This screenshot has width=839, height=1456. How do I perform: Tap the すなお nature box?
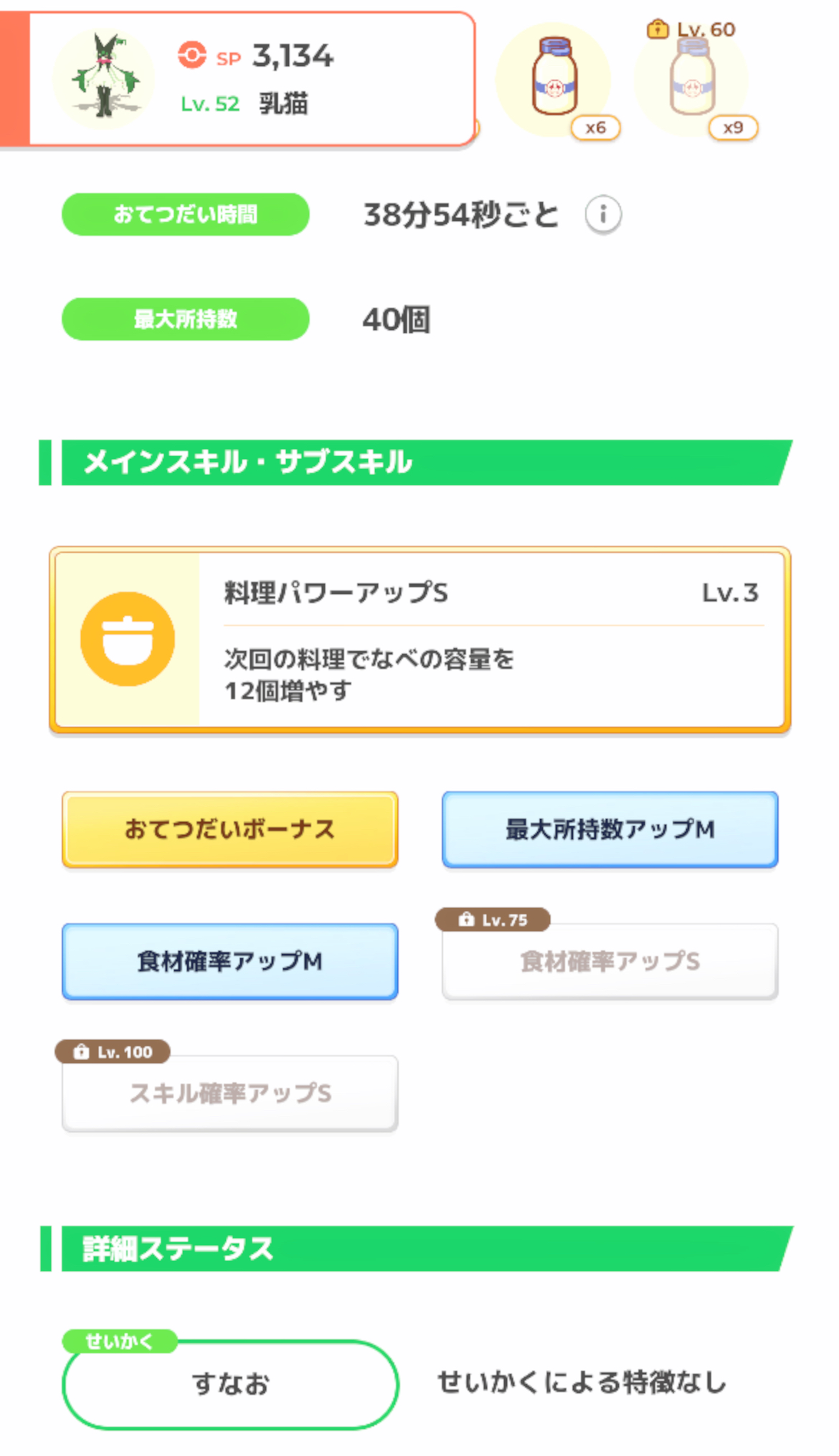229,1384
